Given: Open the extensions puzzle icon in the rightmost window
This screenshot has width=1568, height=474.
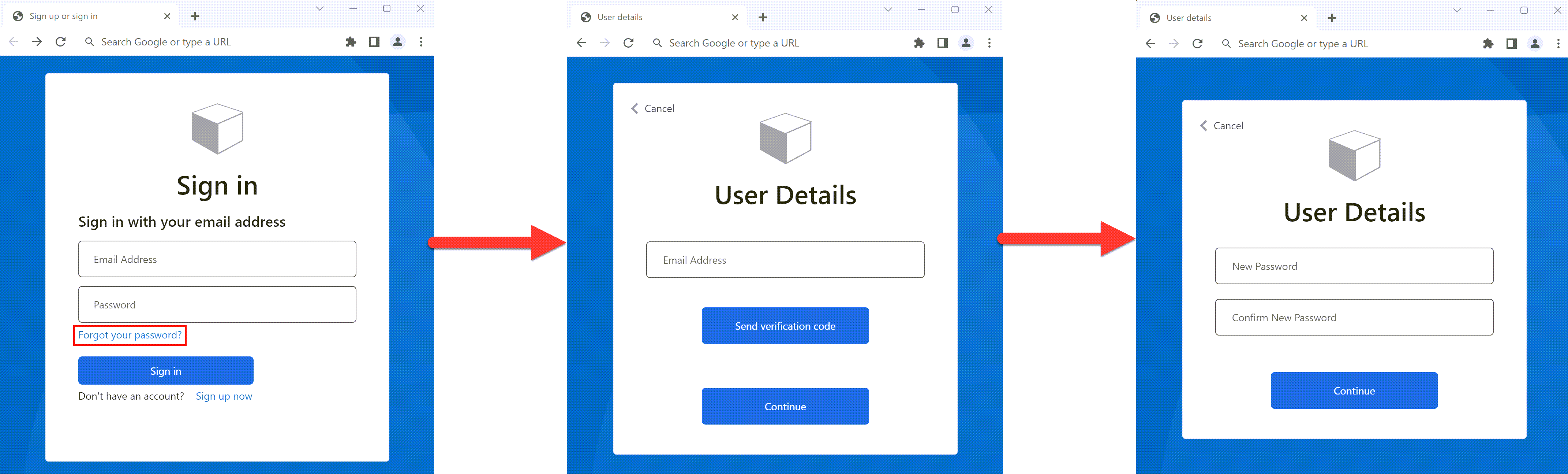Looking at the screenshot, I should (x=1488, y=44).
